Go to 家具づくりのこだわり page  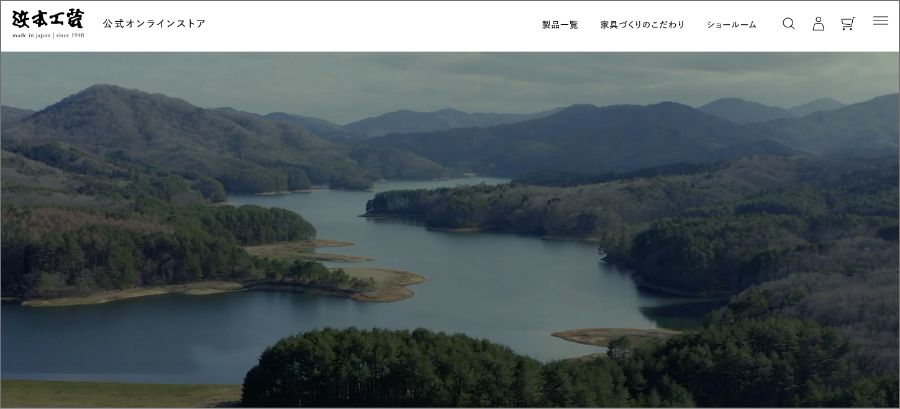[642, 25]
